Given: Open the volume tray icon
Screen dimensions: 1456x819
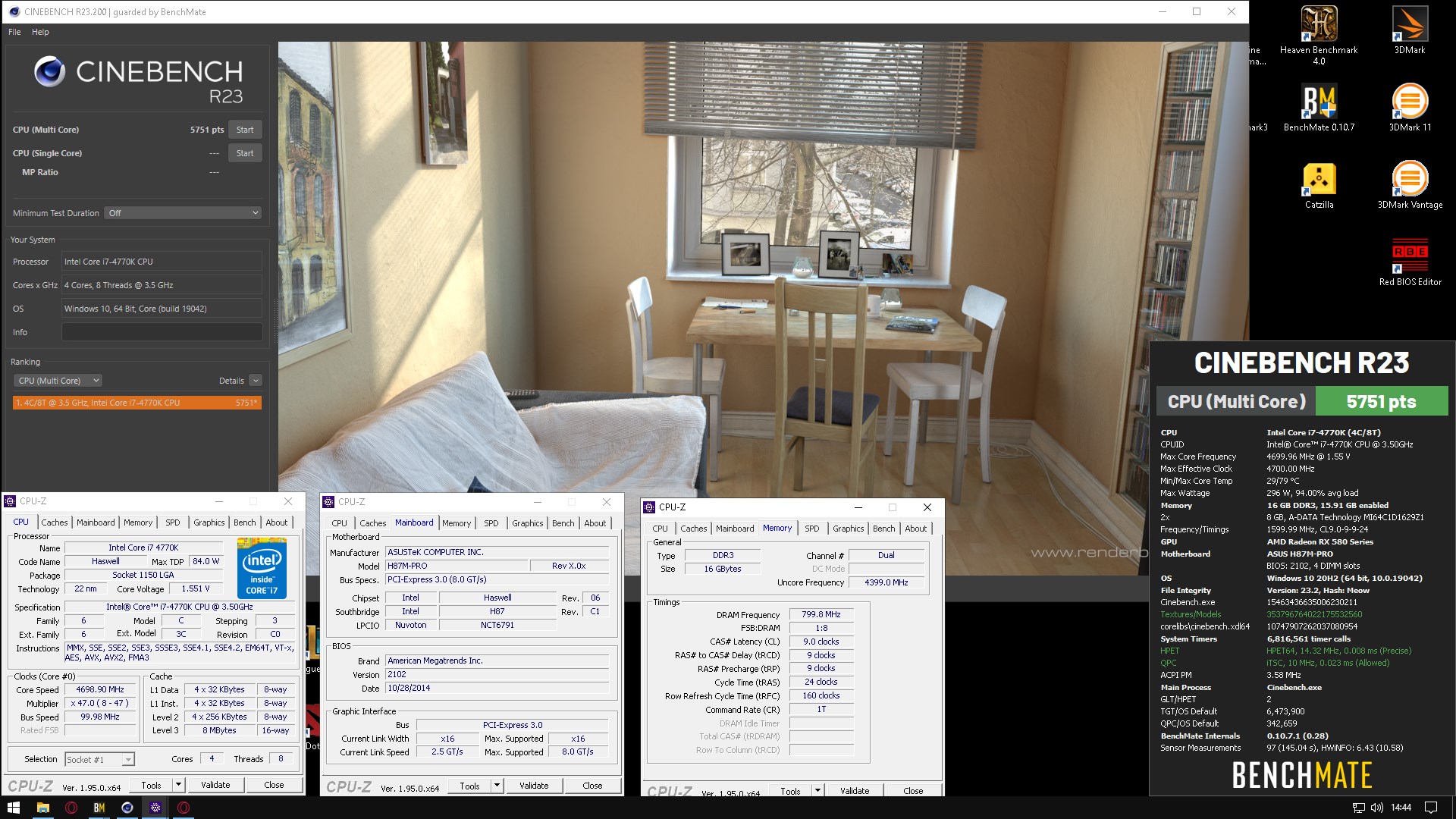Looking at the screenshot, I should pyautogui.click(x=1376, y=808).
